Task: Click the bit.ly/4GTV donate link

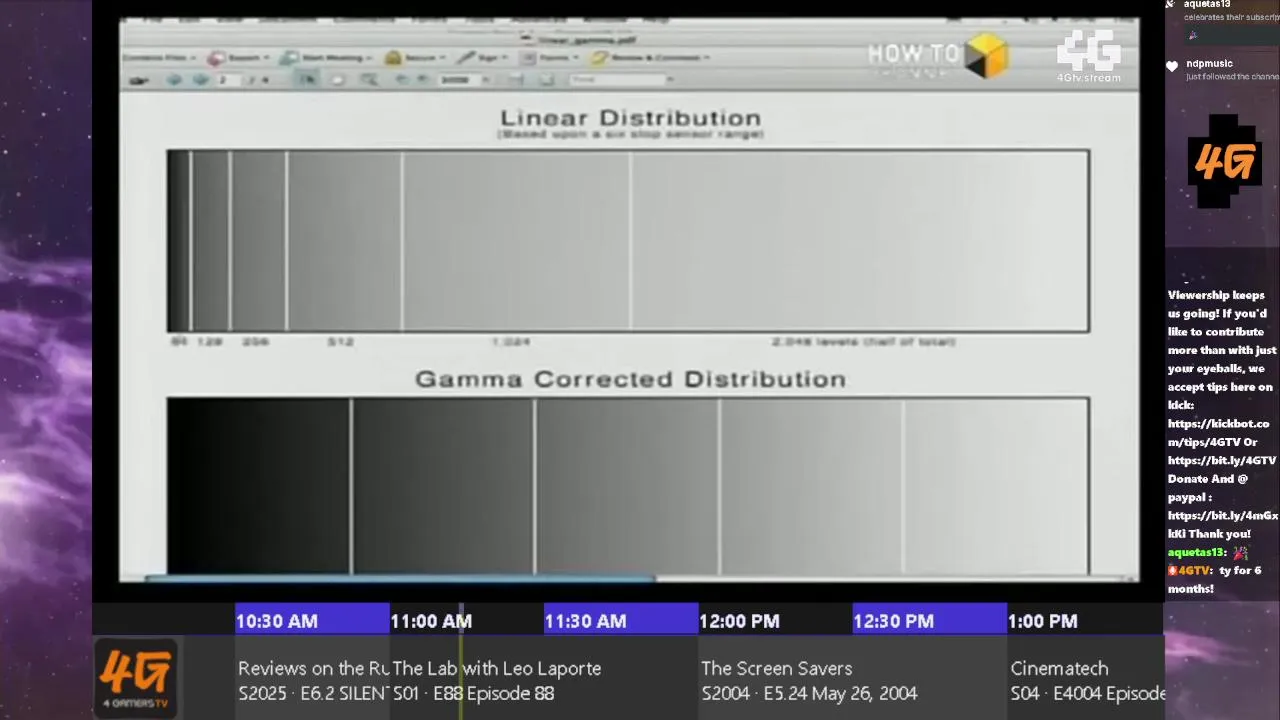Action: (x=1222, y=461)
